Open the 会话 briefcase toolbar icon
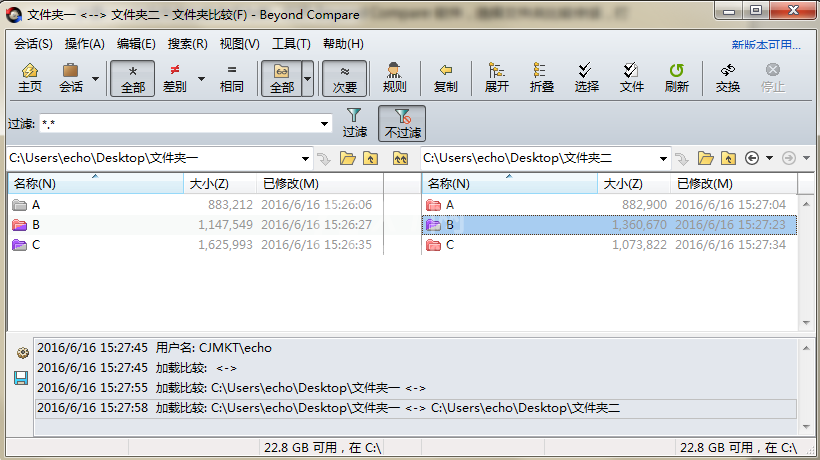This screenshot has width=820, height=460. (71, 78)
